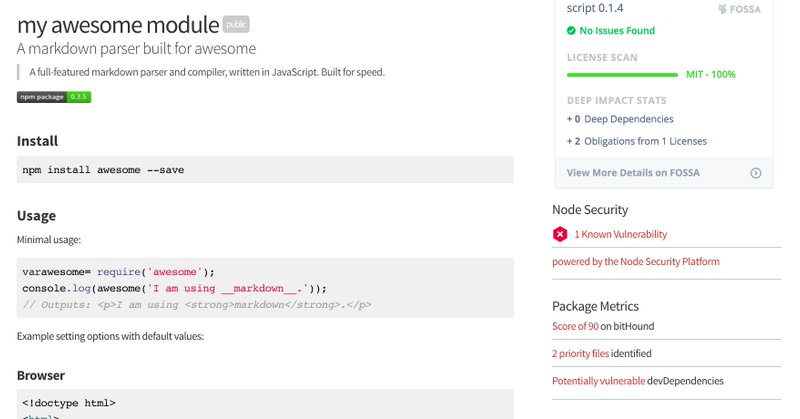The image size is (800, 419).
Task: Click the Node Security section heading
Action: 590,210
